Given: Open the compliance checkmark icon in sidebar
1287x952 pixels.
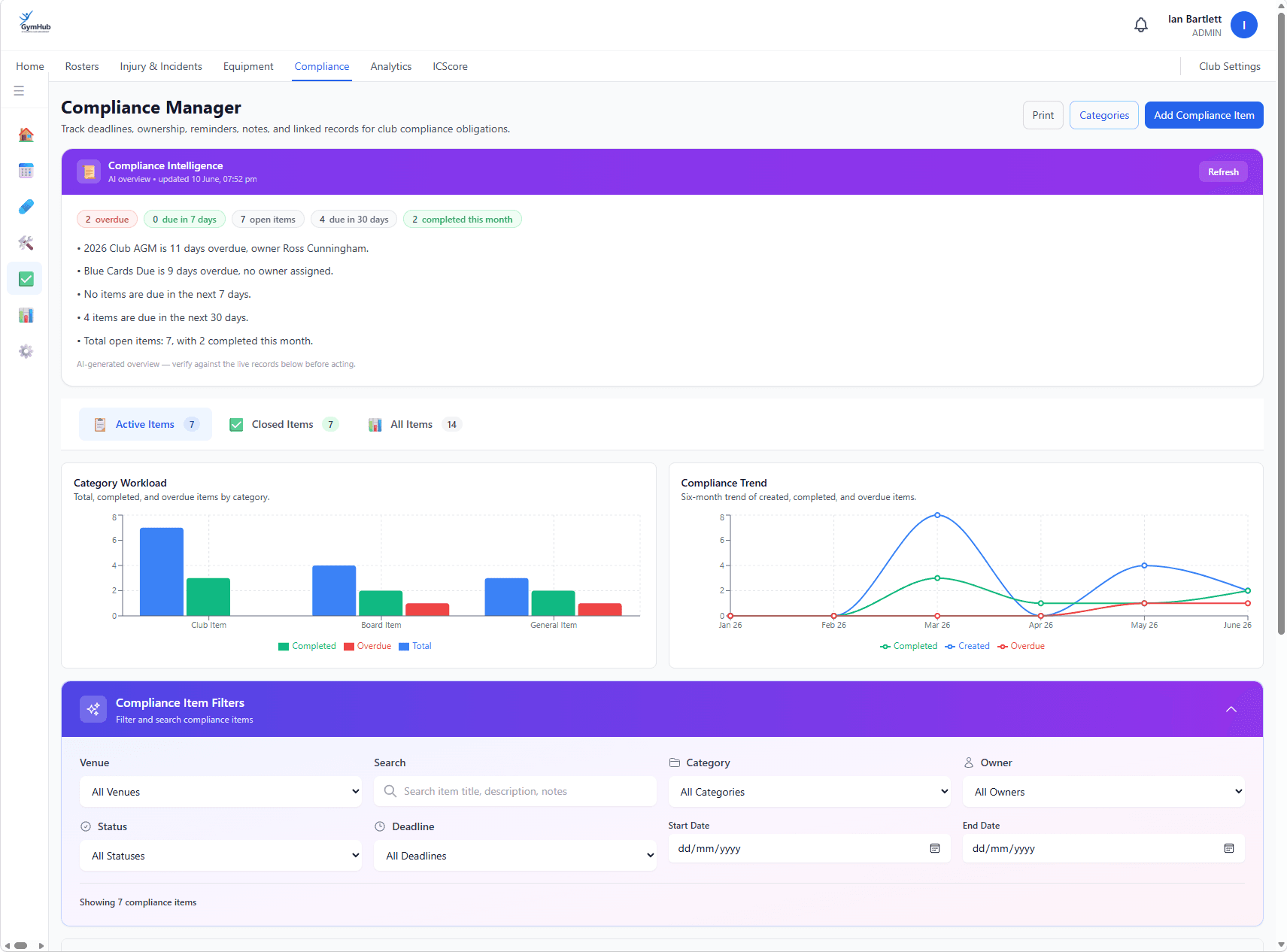Looking at the screenshot, I should point(26,279).
